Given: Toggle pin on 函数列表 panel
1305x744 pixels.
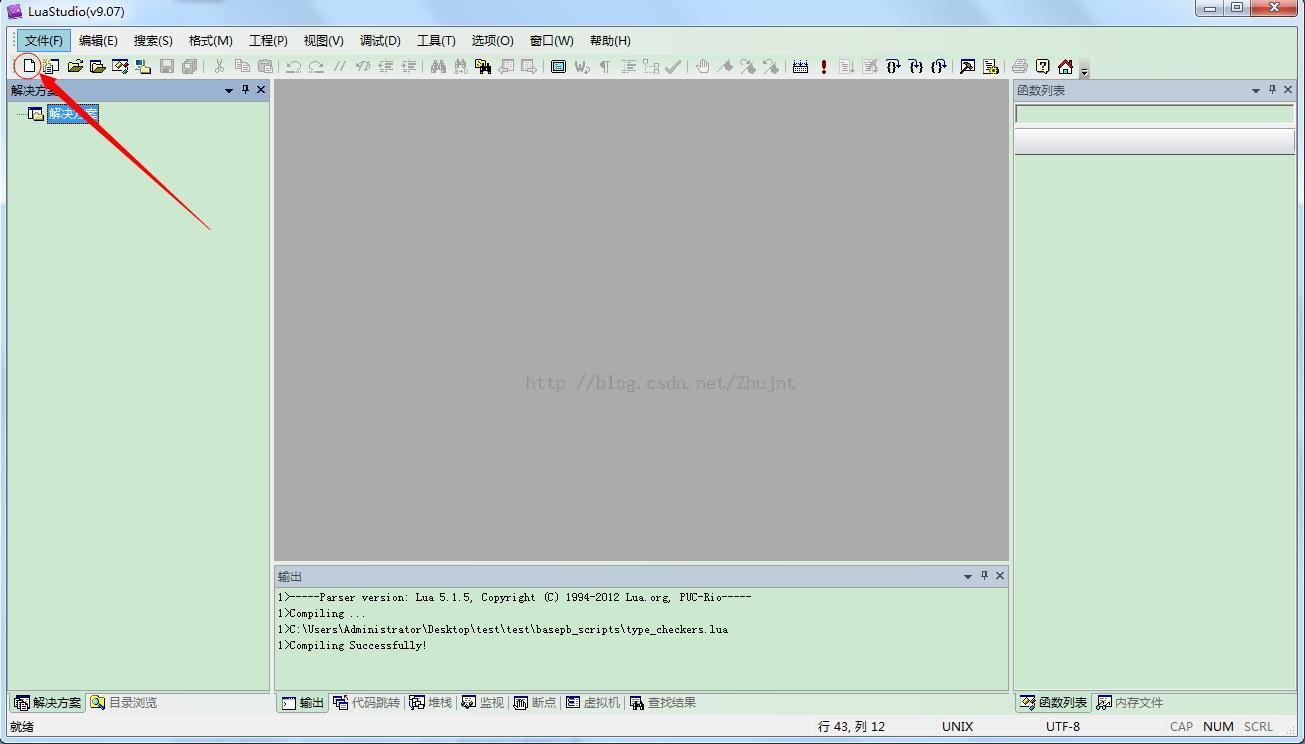Looking at the screenshot, I should click(1273, 90).
